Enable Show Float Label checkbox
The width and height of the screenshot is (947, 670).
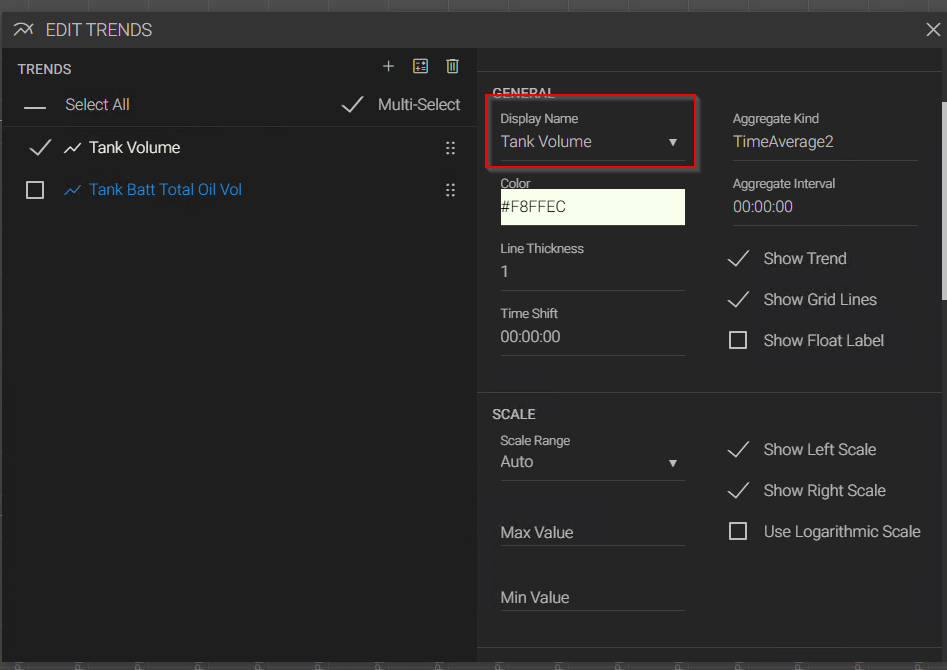(x=738, y=340)
